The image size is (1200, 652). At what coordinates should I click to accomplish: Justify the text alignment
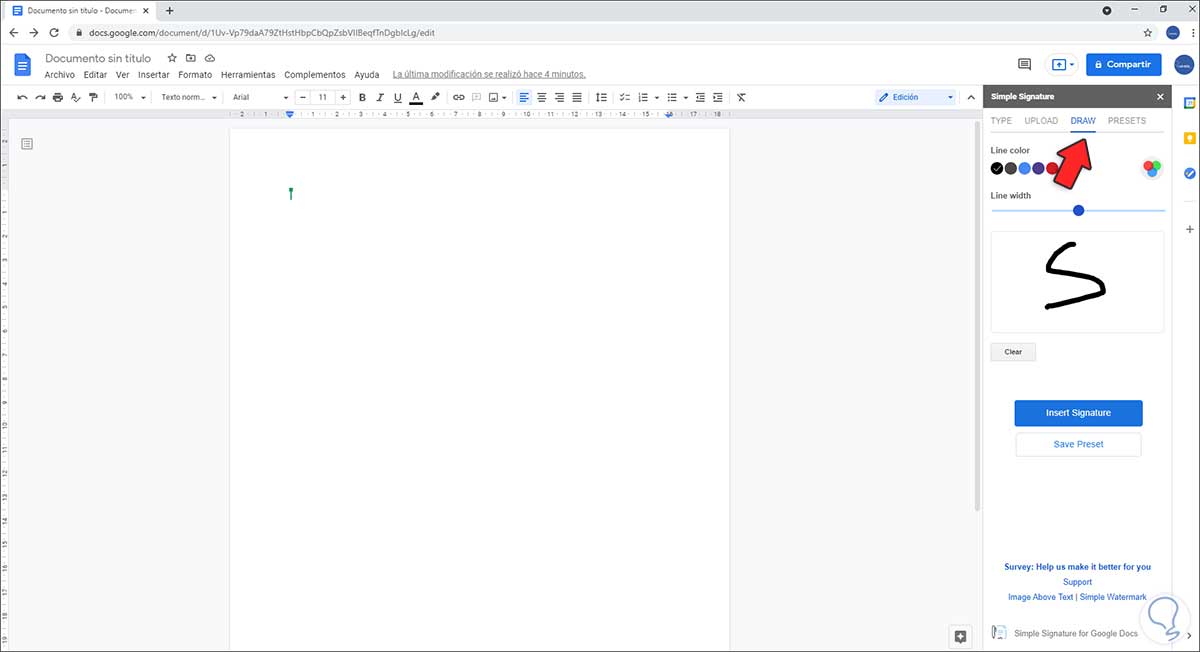(x=577, y=97)
